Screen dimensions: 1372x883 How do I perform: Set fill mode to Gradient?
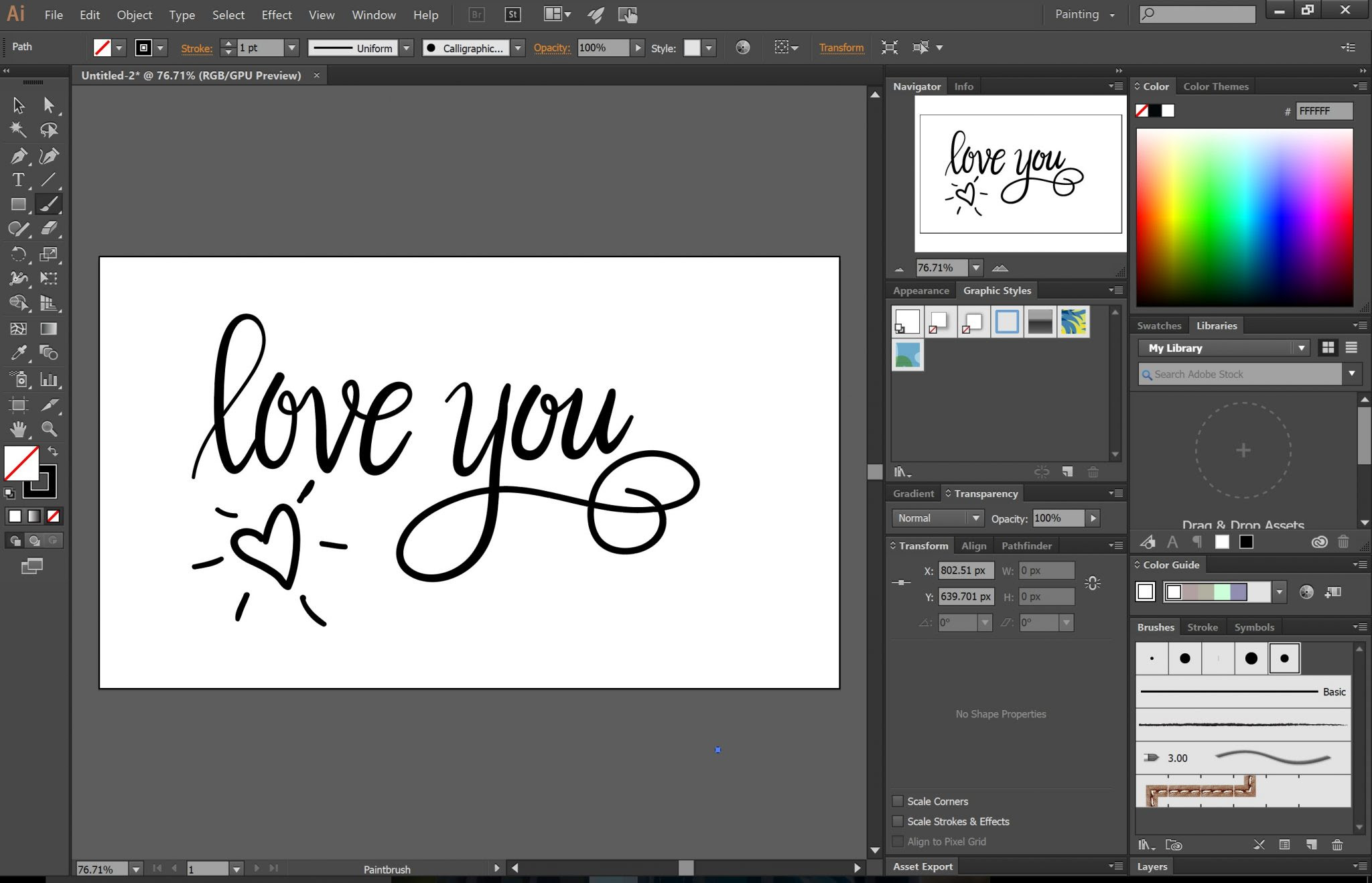[34, 516]
